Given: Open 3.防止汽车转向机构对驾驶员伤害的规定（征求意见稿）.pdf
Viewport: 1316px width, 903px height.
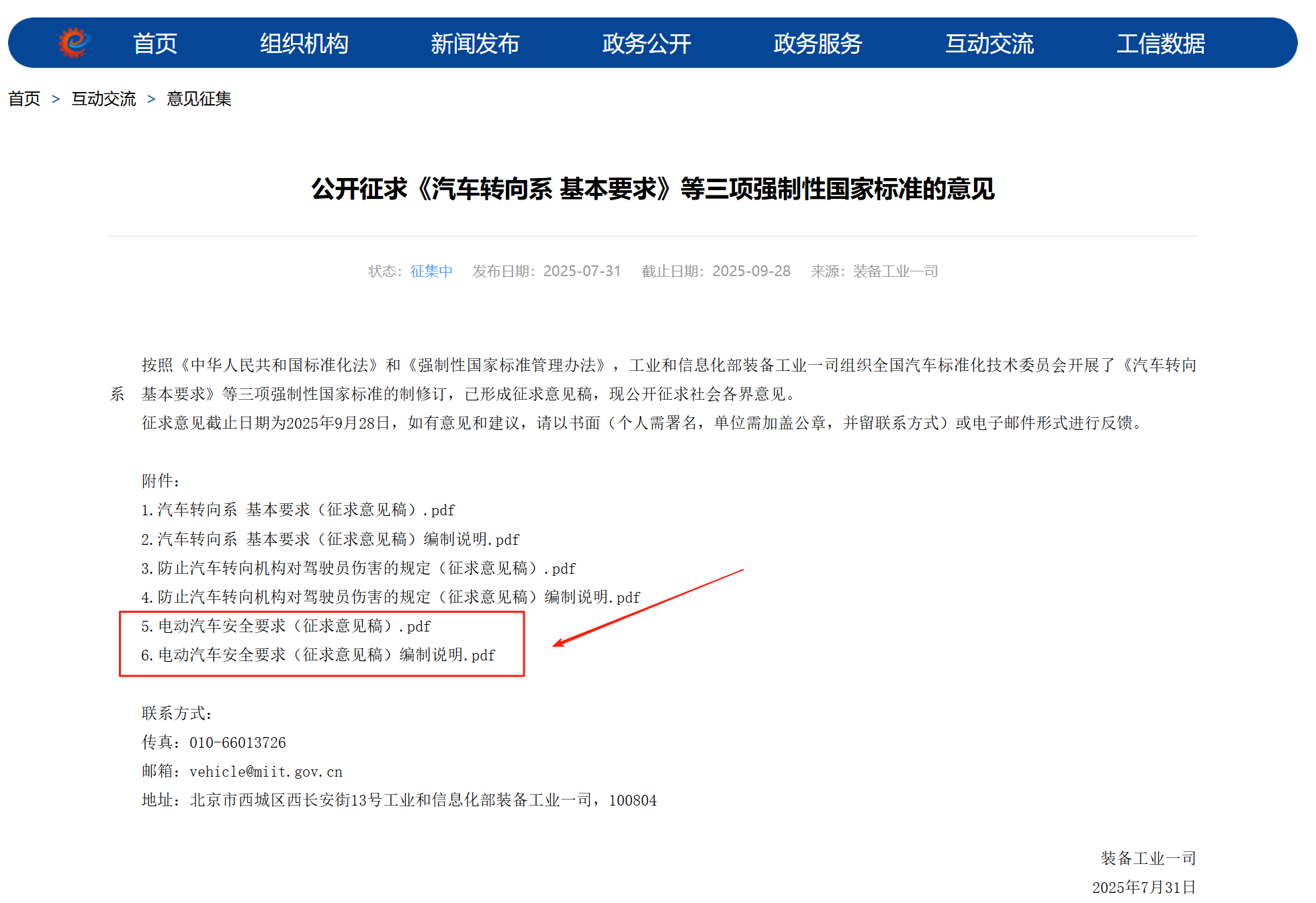Looking at the screenshot, I should (358, 568).
